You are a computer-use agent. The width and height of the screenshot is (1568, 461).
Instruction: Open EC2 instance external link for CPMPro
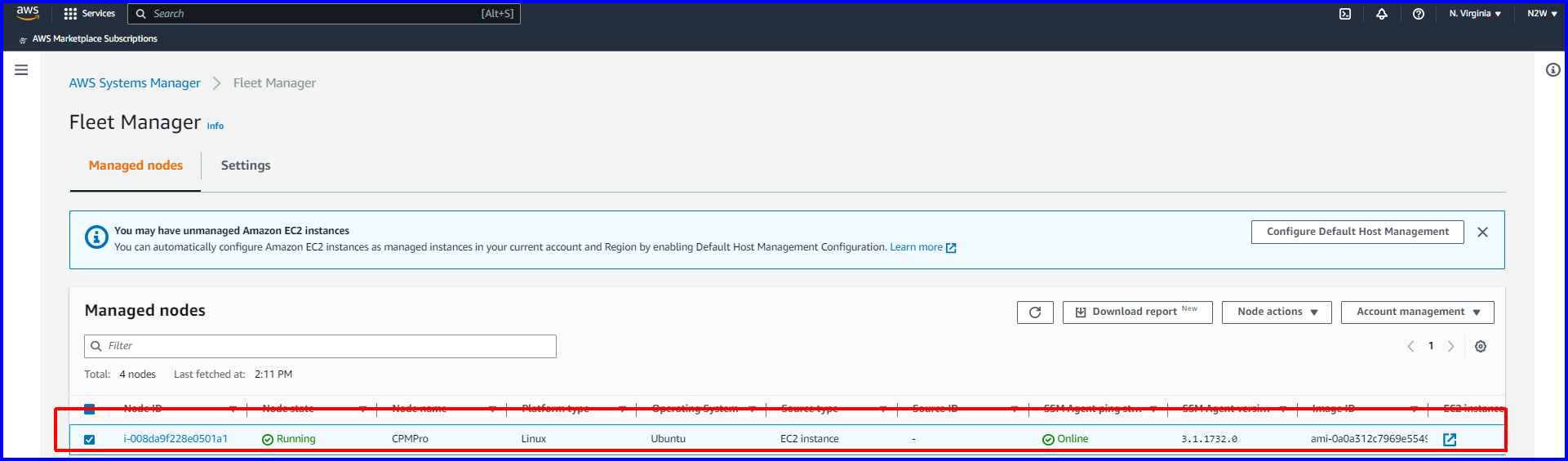(1450, 440)
